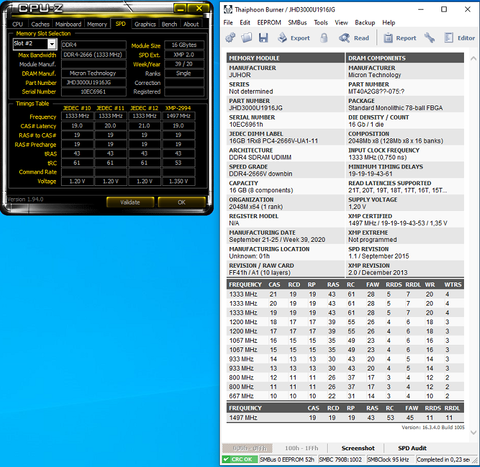The height and width of the screenshot is (467, 480).
Task: Click the floppy disk save icon
Action: point(263,38)
